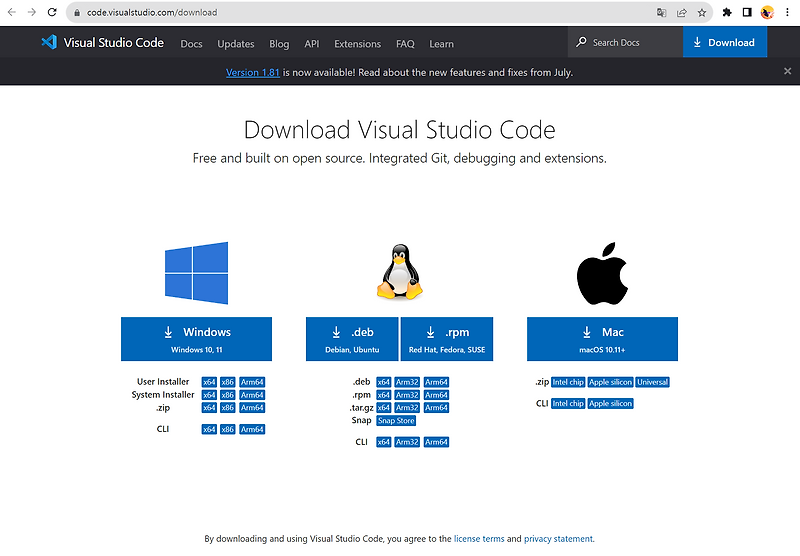Viewport: 800px width, 556px height.
Task: Open the API menu item
Action: pos(312,44)
